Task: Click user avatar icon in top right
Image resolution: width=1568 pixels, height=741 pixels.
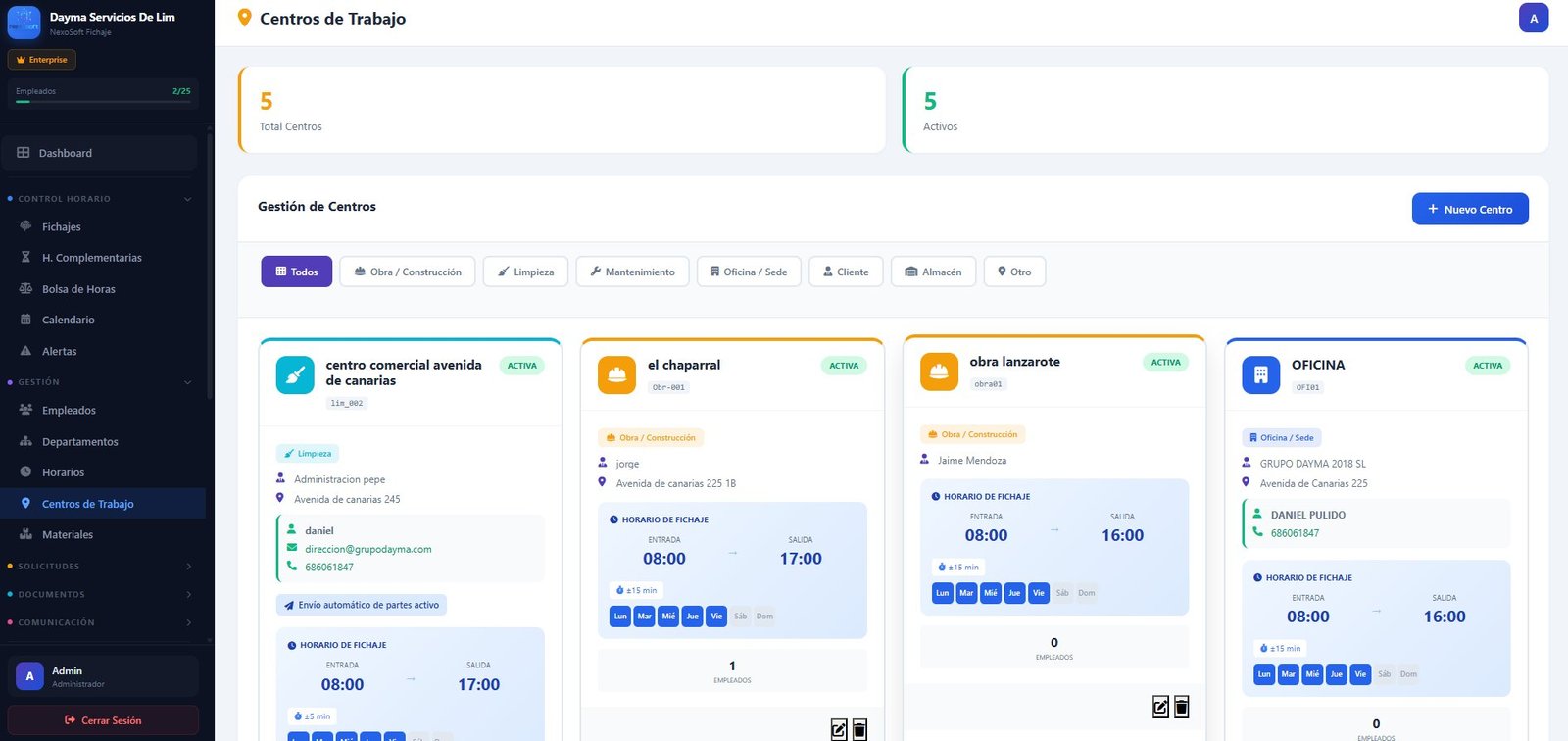Action: pos(1533,18)
